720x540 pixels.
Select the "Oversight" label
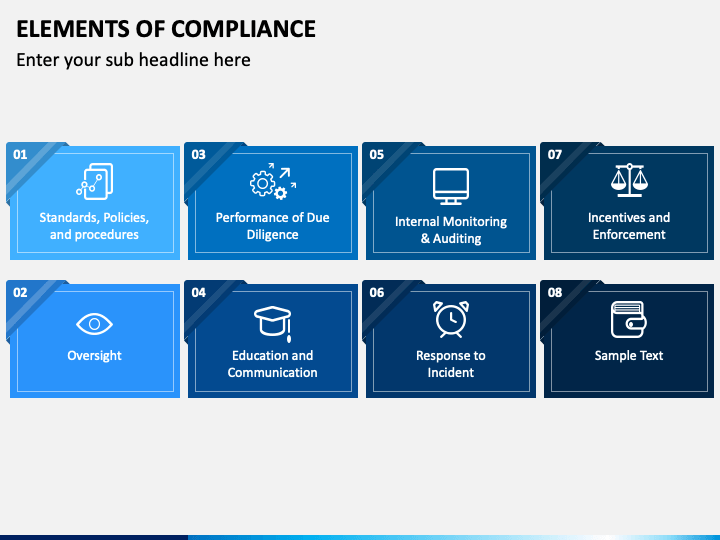tap(95, 356)
